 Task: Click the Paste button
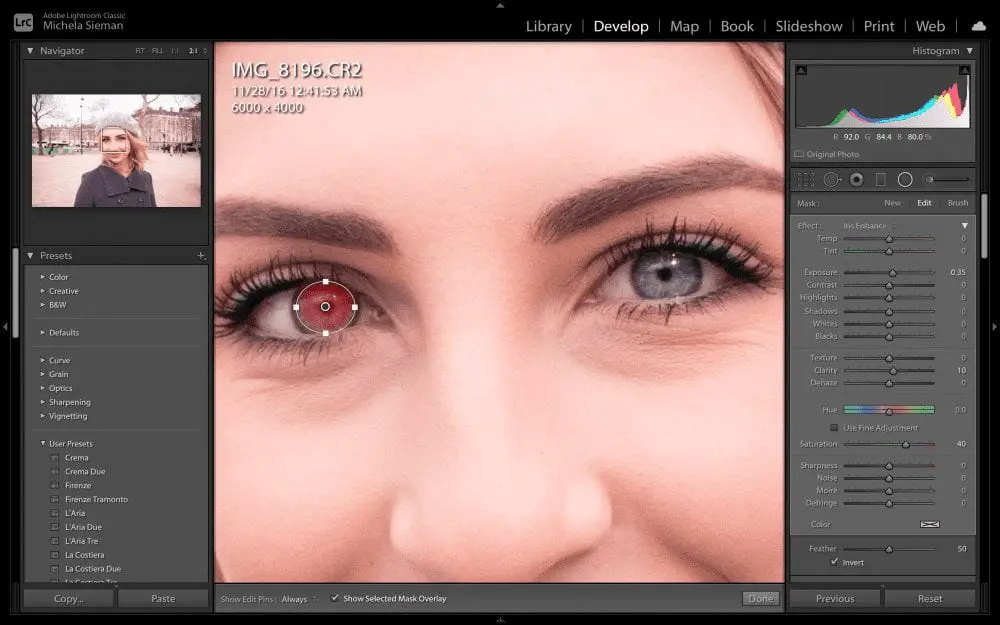pos(163,599)
